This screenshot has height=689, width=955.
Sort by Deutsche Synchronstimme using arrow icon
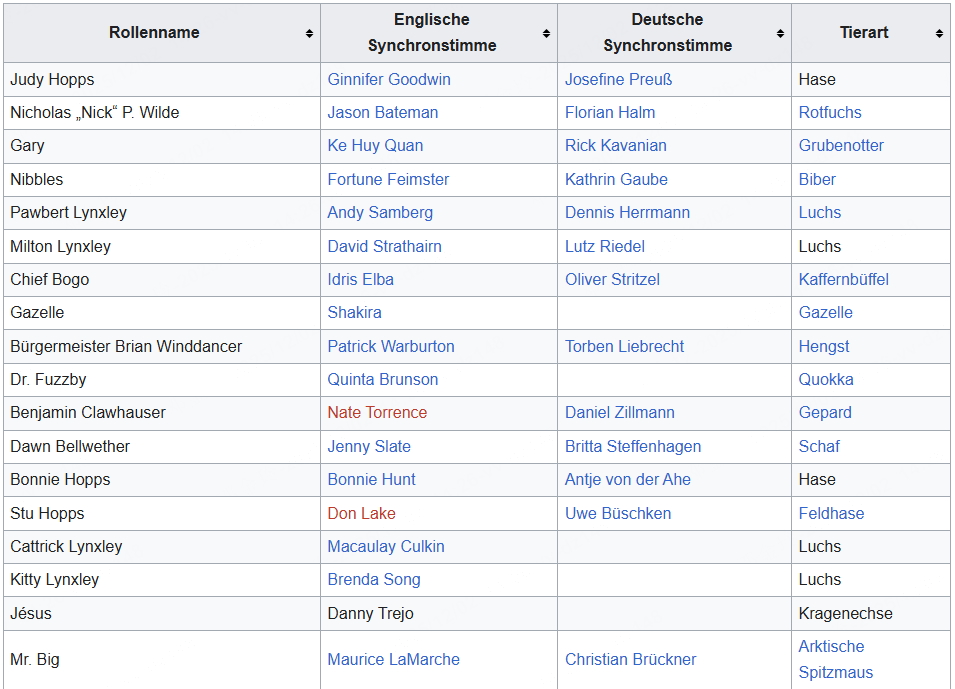[x=780, y=33]
